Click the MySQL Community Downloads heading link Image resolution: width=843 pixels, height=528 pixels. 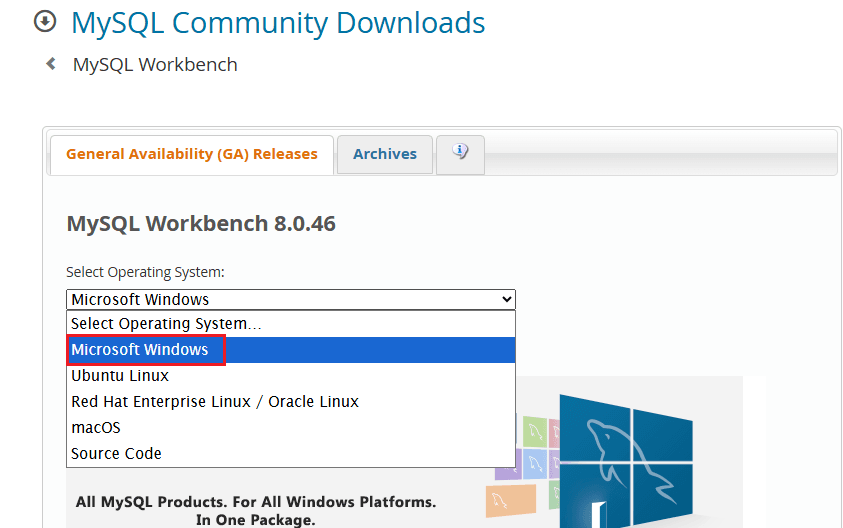278,23
